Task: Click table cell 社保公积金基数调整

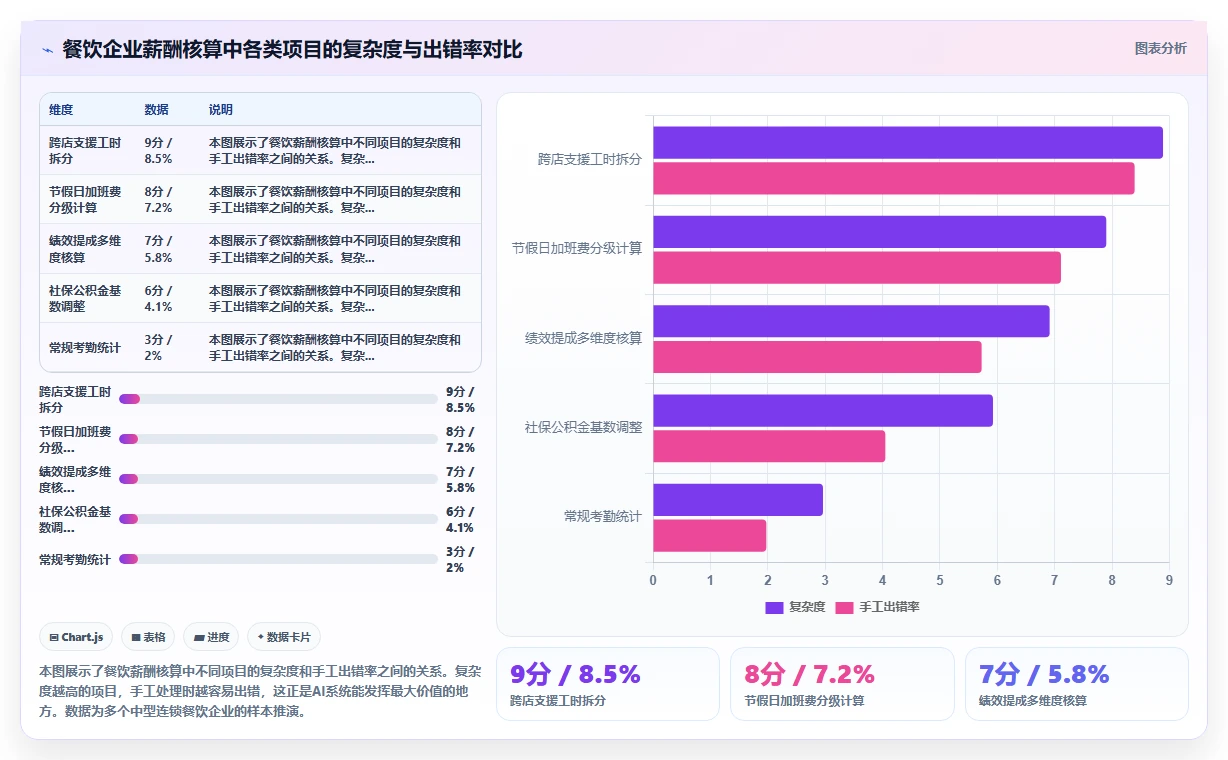Action: [87, 299]
